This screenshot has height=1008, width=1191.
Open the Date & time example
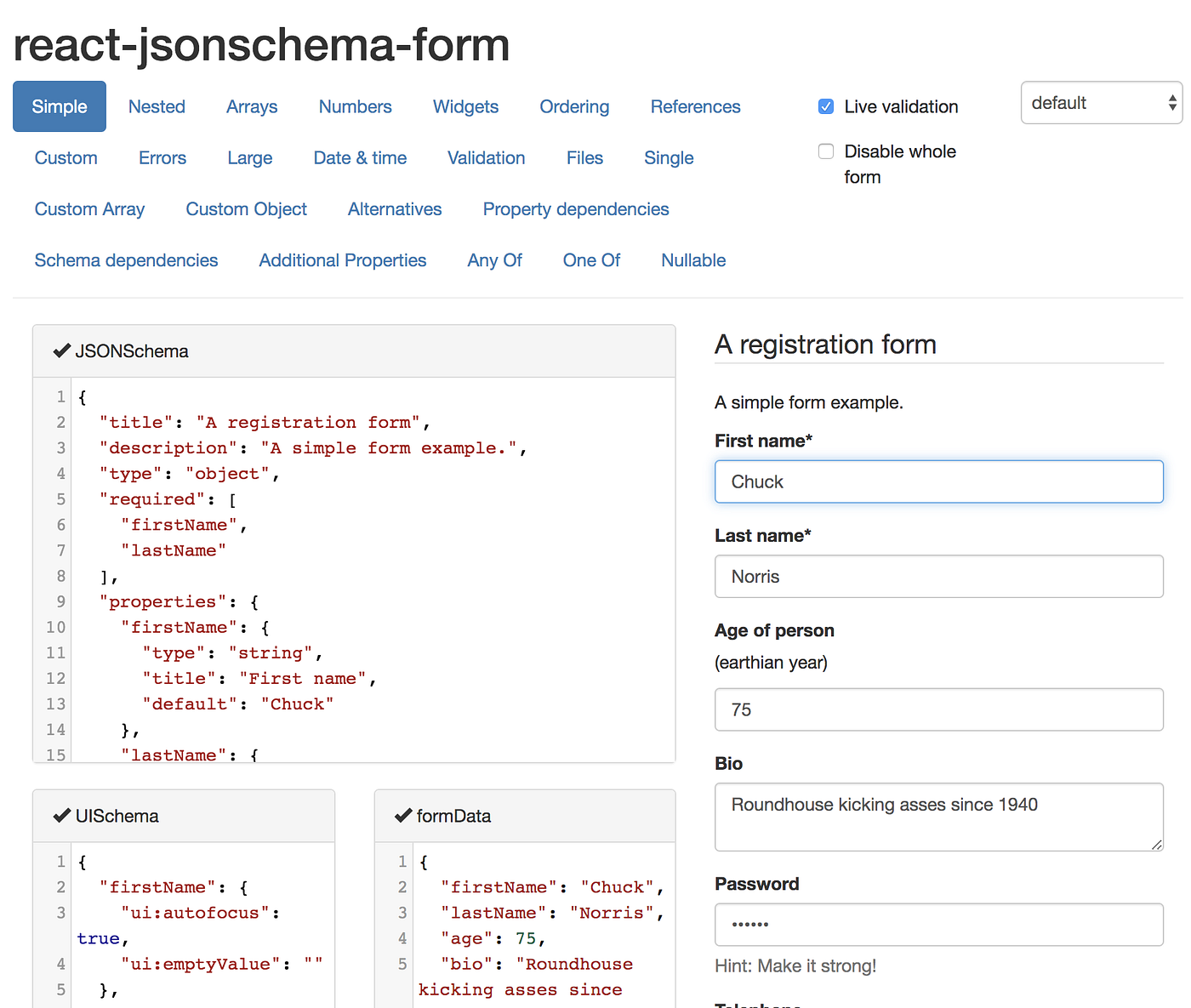(x=359, y=157)
